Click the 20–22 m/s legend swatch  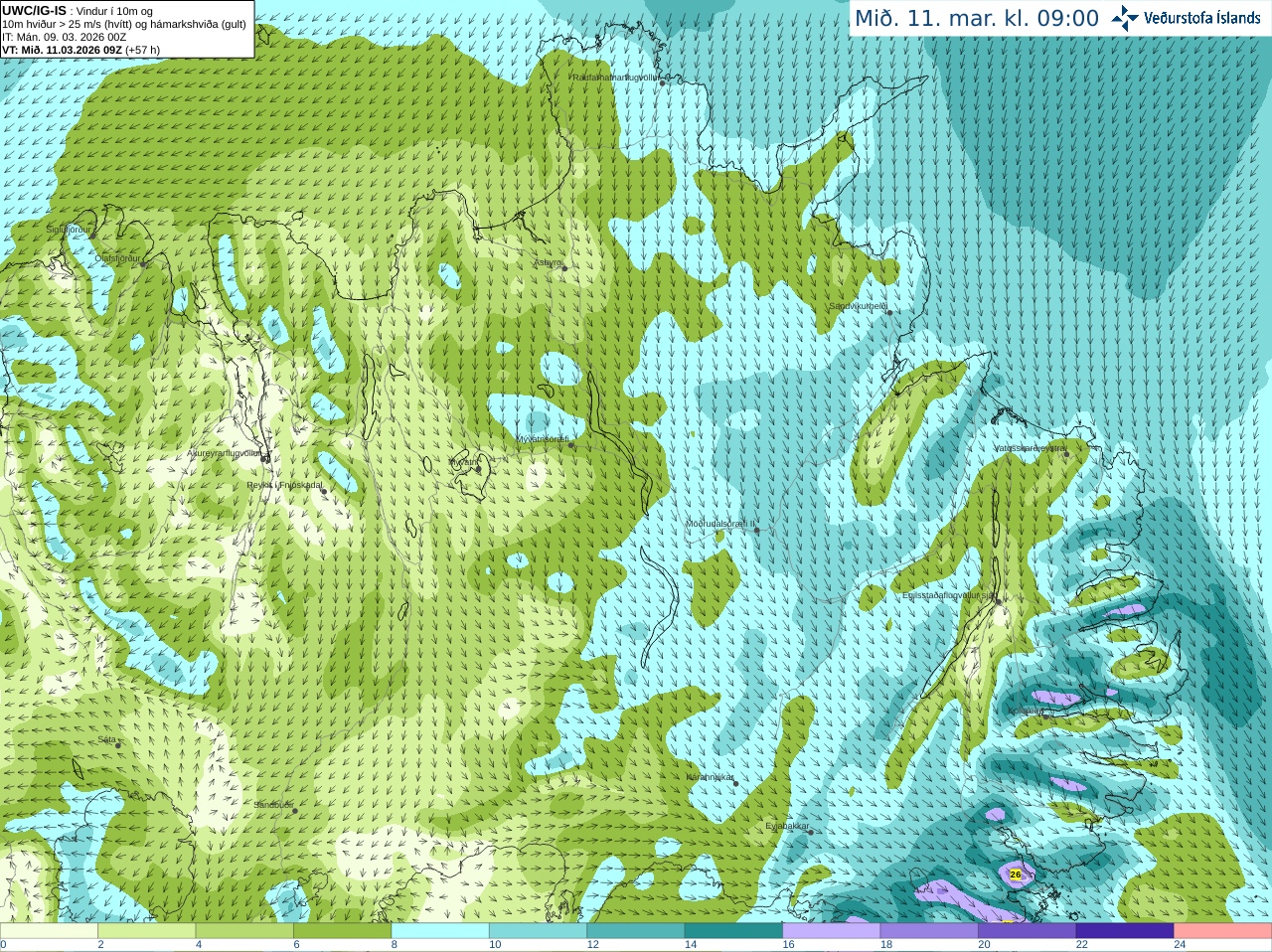pos(1028,931)
